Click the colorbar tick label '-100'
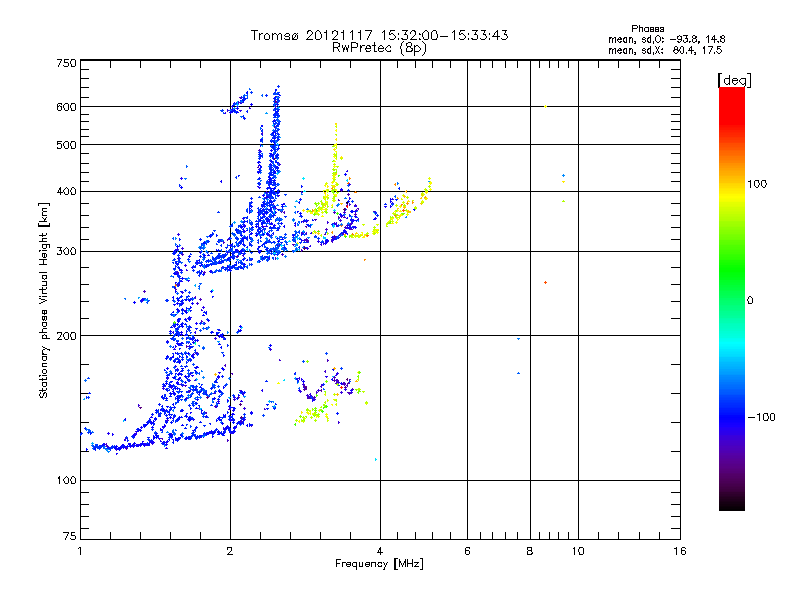800x600 pixels. click(x=762, y=417)
